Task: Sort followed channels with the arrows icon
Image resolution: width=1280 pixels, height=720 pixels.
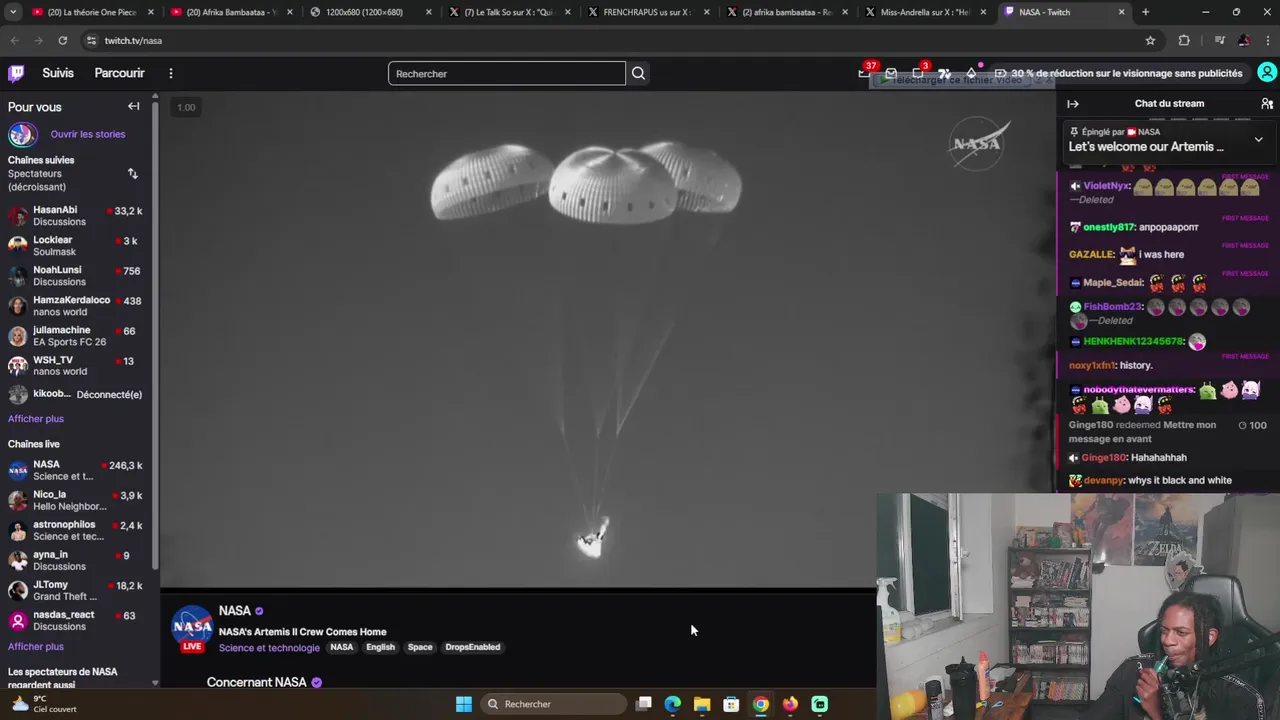Action: coord(132,174)
